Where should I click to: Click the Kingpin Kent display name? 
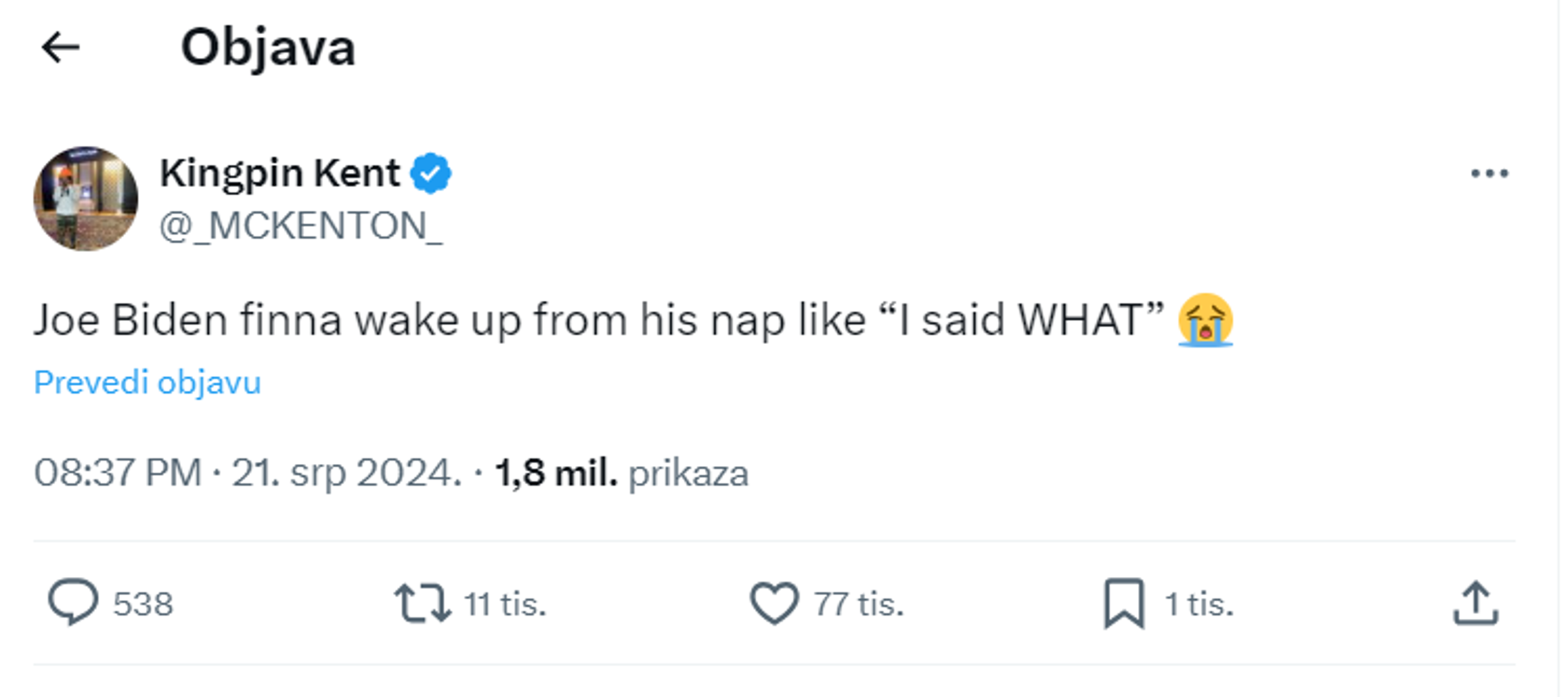point(280,173)
